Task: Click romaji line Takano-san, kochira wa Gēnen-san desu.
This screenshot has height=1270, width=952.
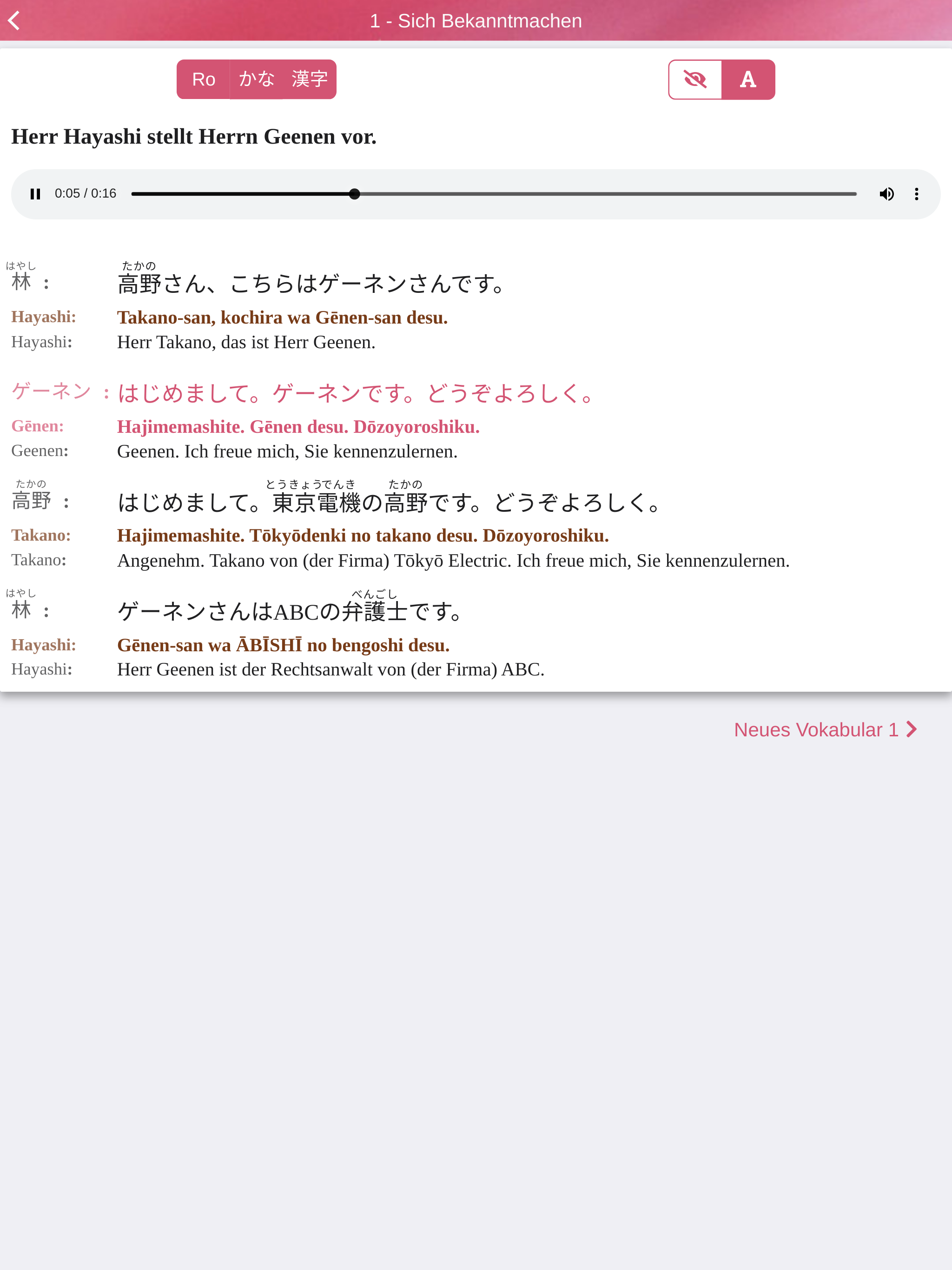Action: tap(283, 317)
